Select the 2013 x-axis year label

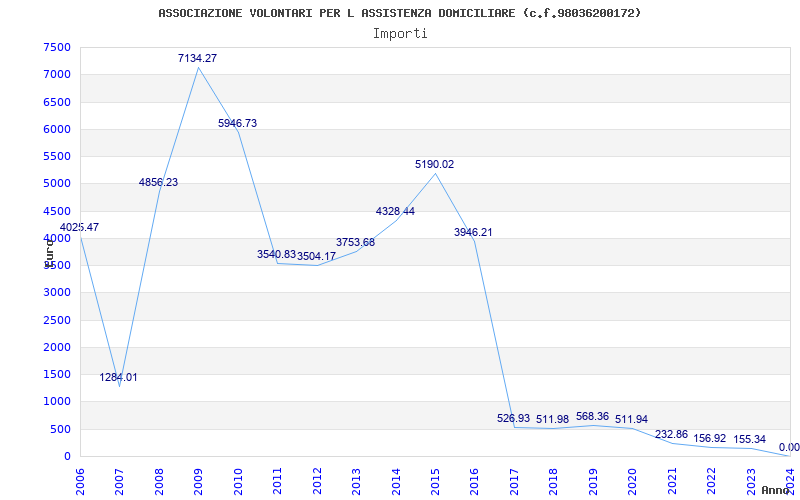tap(356, 482)
